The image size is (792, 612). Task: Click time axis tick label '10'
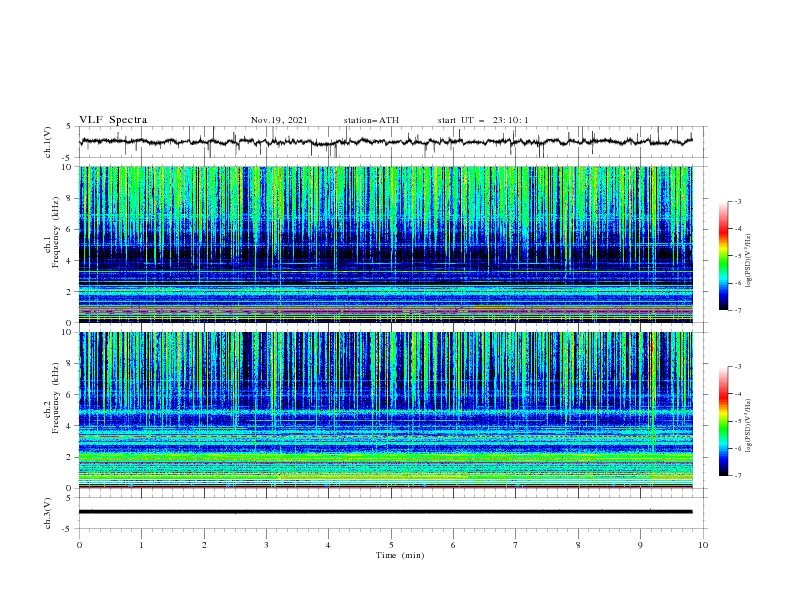tap(703, 545)
